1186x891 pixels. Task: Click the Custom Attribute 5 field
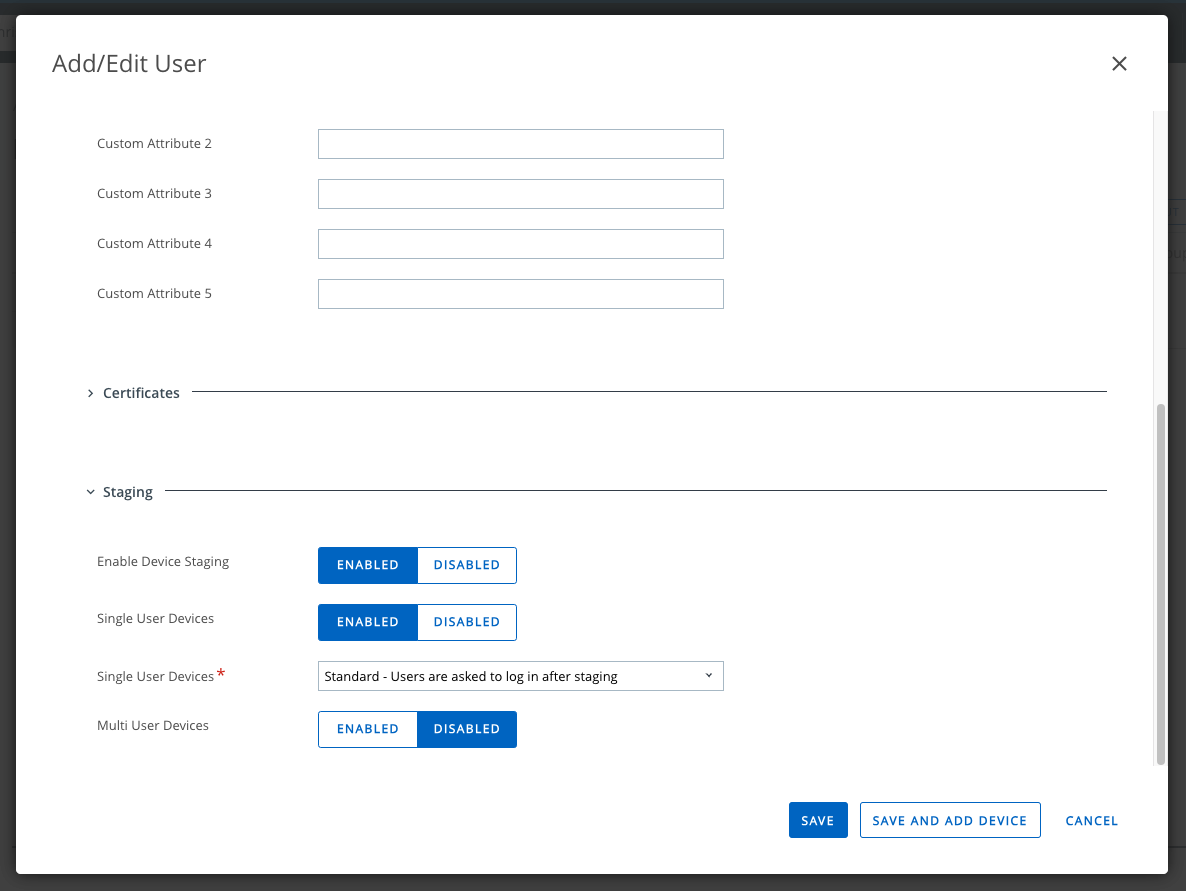click(x=520, y=294)
